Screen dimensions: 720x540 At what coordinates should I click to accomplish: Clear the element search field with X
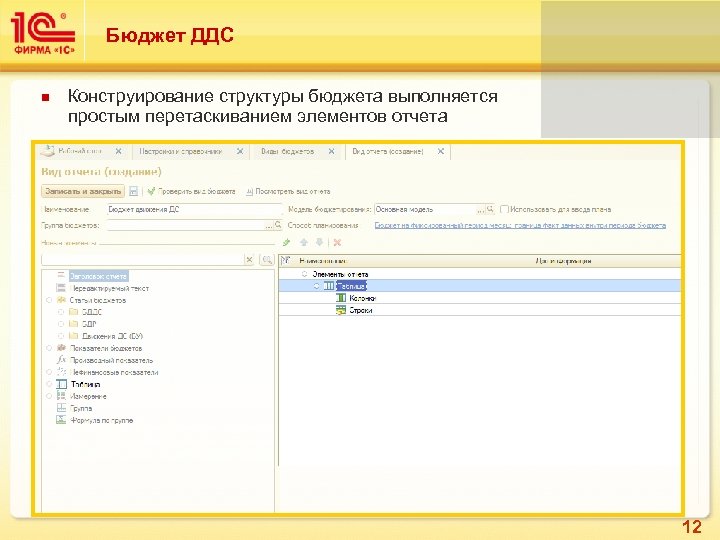coord(249,260)
